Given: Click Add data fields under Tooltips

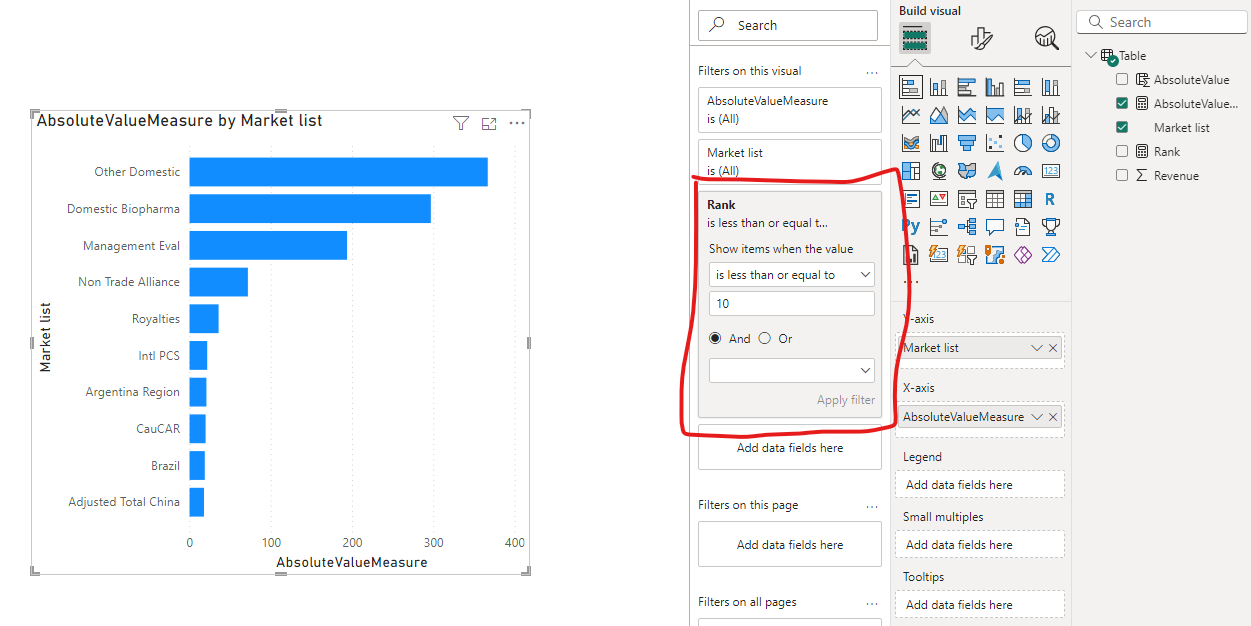Looking at the screenshot, I should [980, 605].
